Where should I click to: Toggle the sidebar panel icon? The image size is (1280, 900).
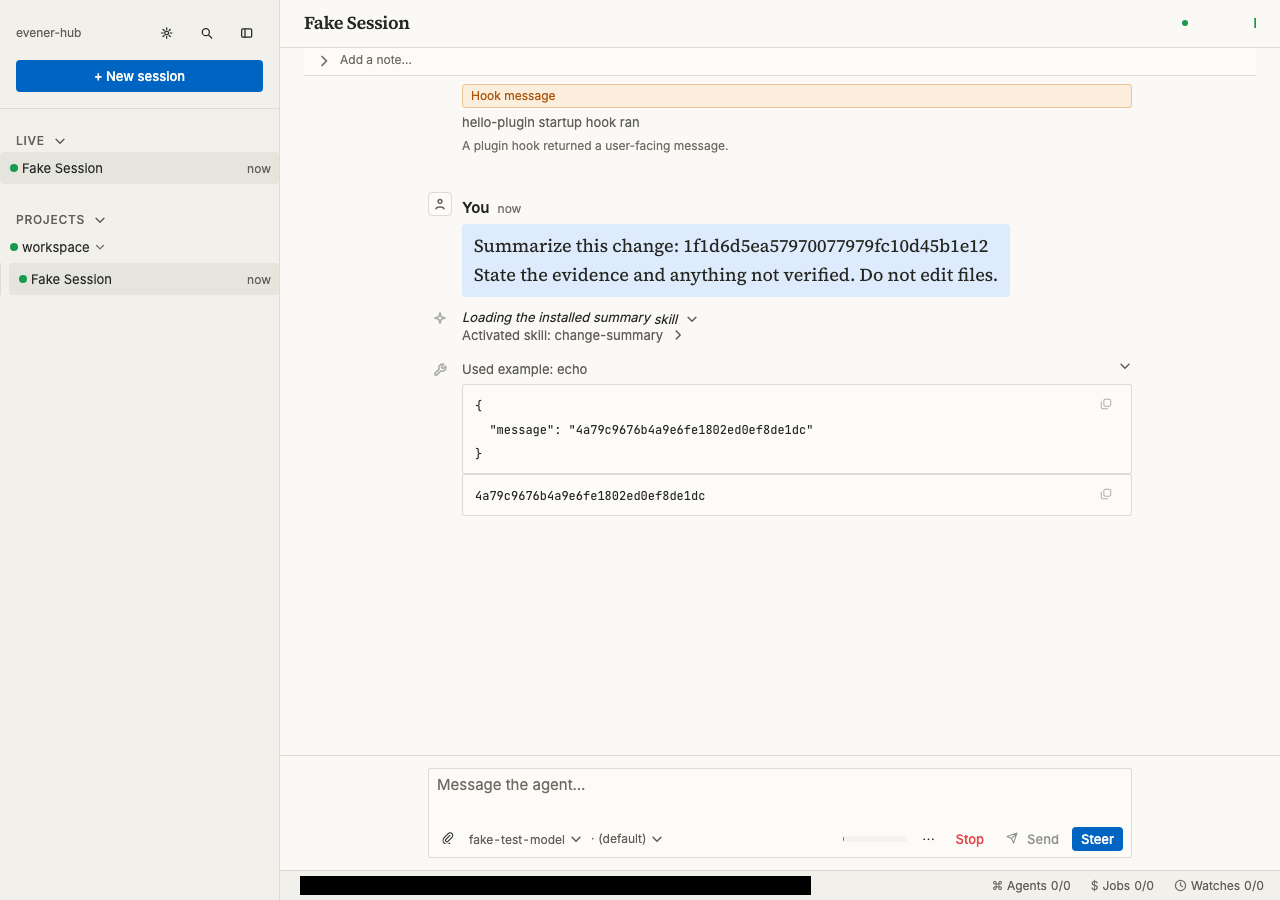pos(247,33)
